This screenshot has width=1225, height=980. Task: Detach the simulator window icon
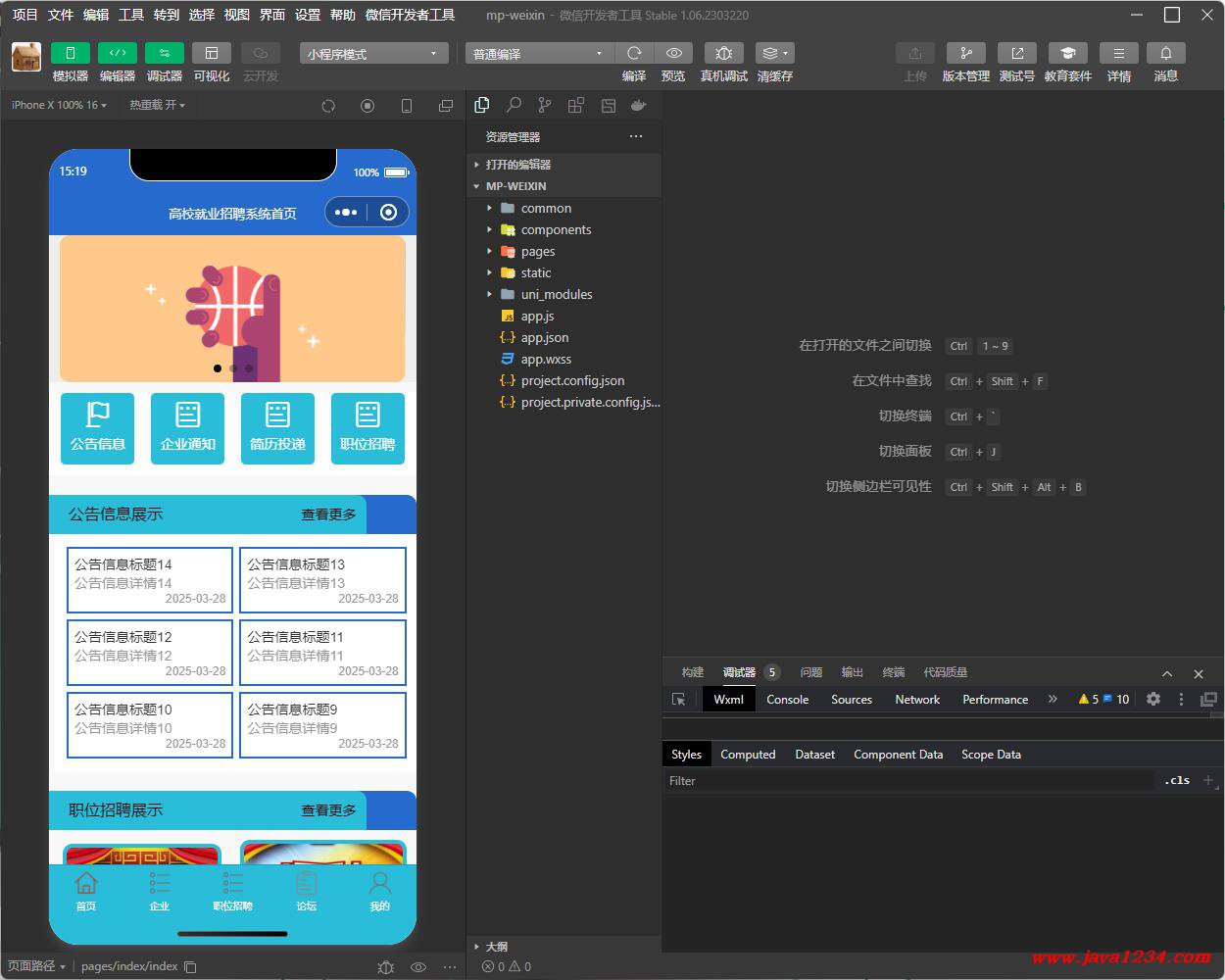pyautogui.click(x=446, y=106)
